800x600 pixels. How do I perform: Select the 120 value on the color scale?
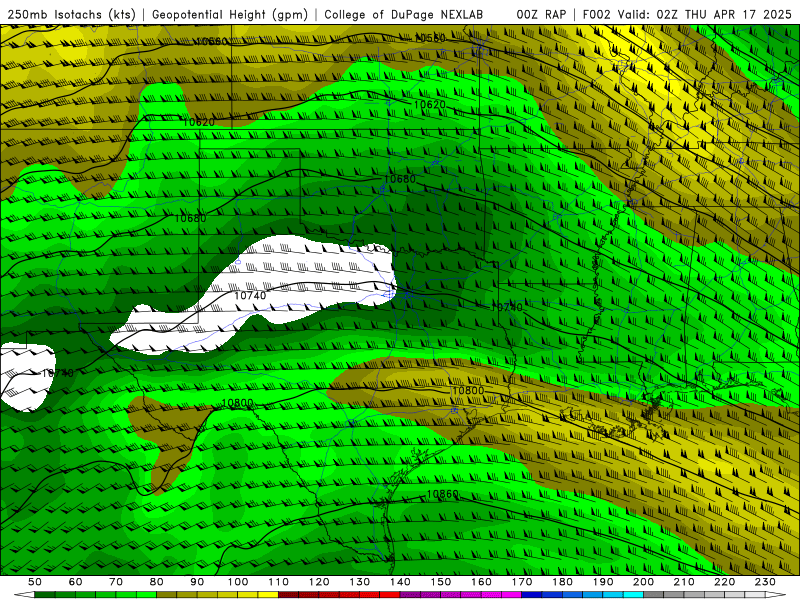pyautogui.click(x=319, y=582)
